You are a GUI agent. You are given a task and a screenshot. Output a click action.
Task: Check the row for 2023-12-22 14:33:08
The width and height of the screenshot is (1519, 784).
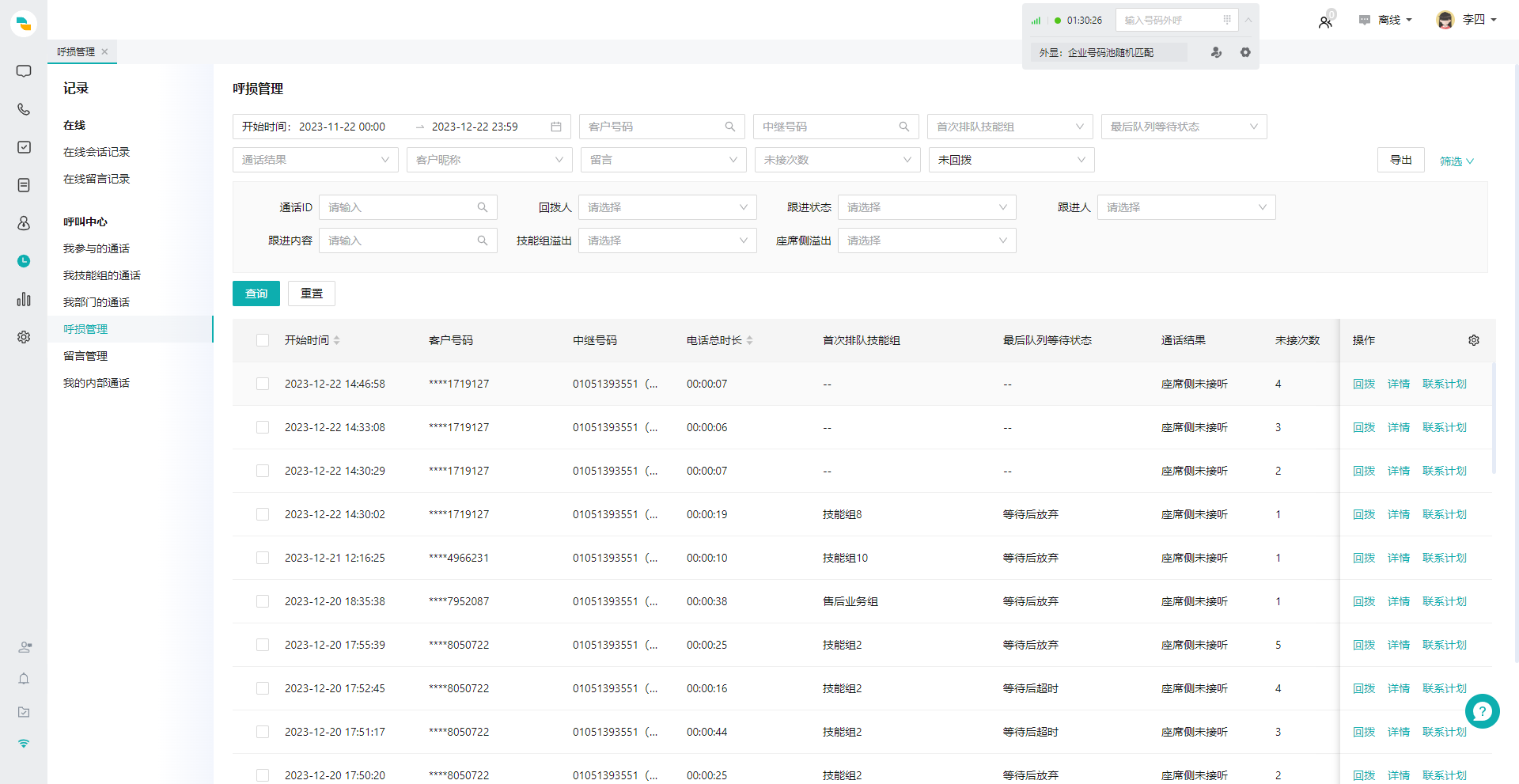pyautogui.click(x=263, y=427)
